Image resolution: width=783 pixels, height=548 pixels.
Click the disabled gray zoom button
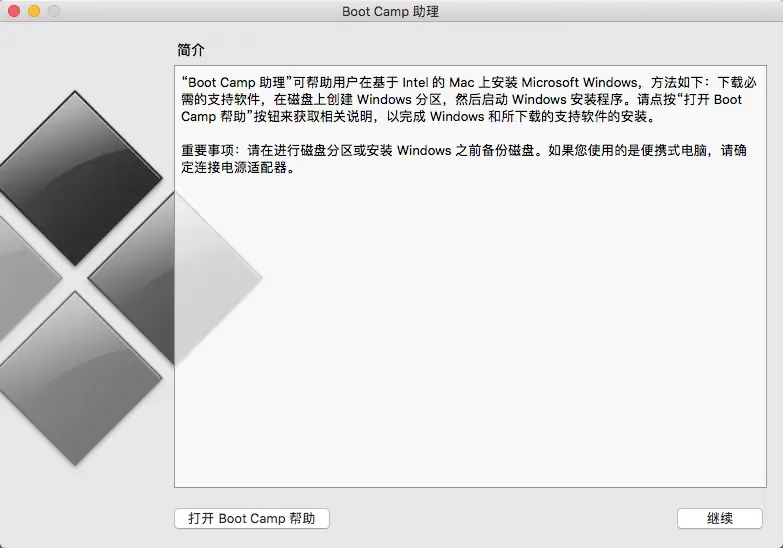(x=54, y=11)
